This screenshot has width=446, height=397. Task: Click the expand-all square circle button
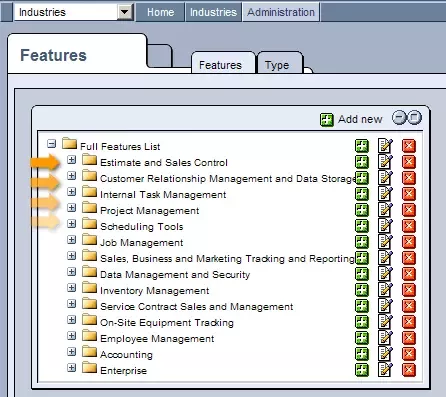414,117
